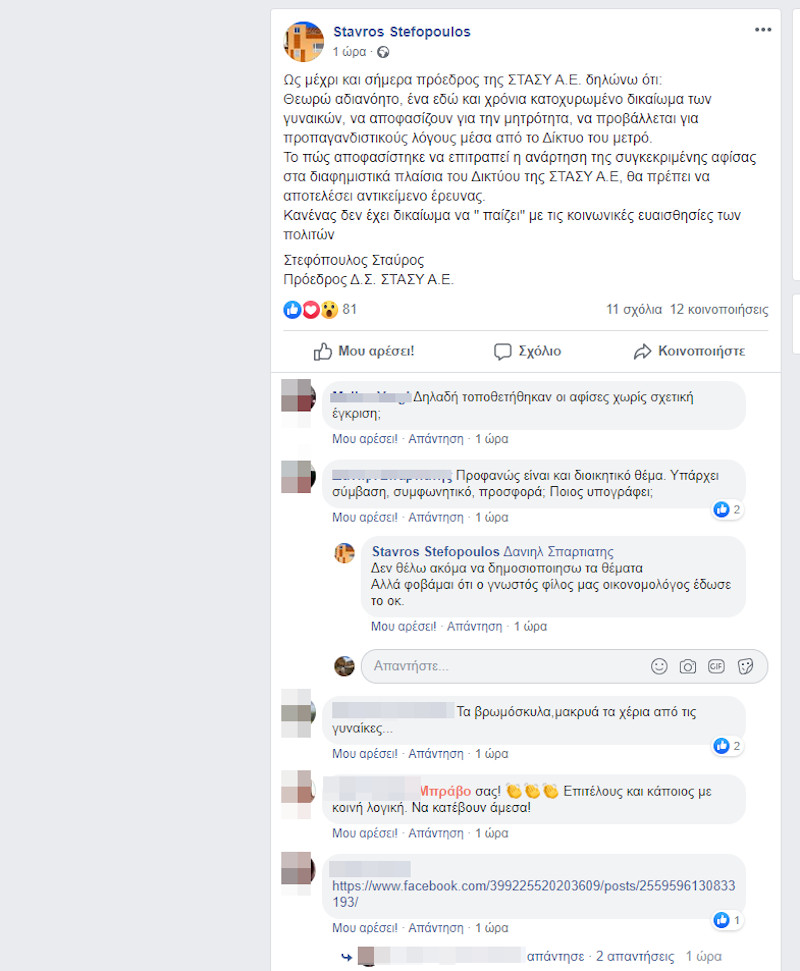Add a GIF to the reply
The width and height of the screenshot is (800, 971).
click(x=716, y=666)
